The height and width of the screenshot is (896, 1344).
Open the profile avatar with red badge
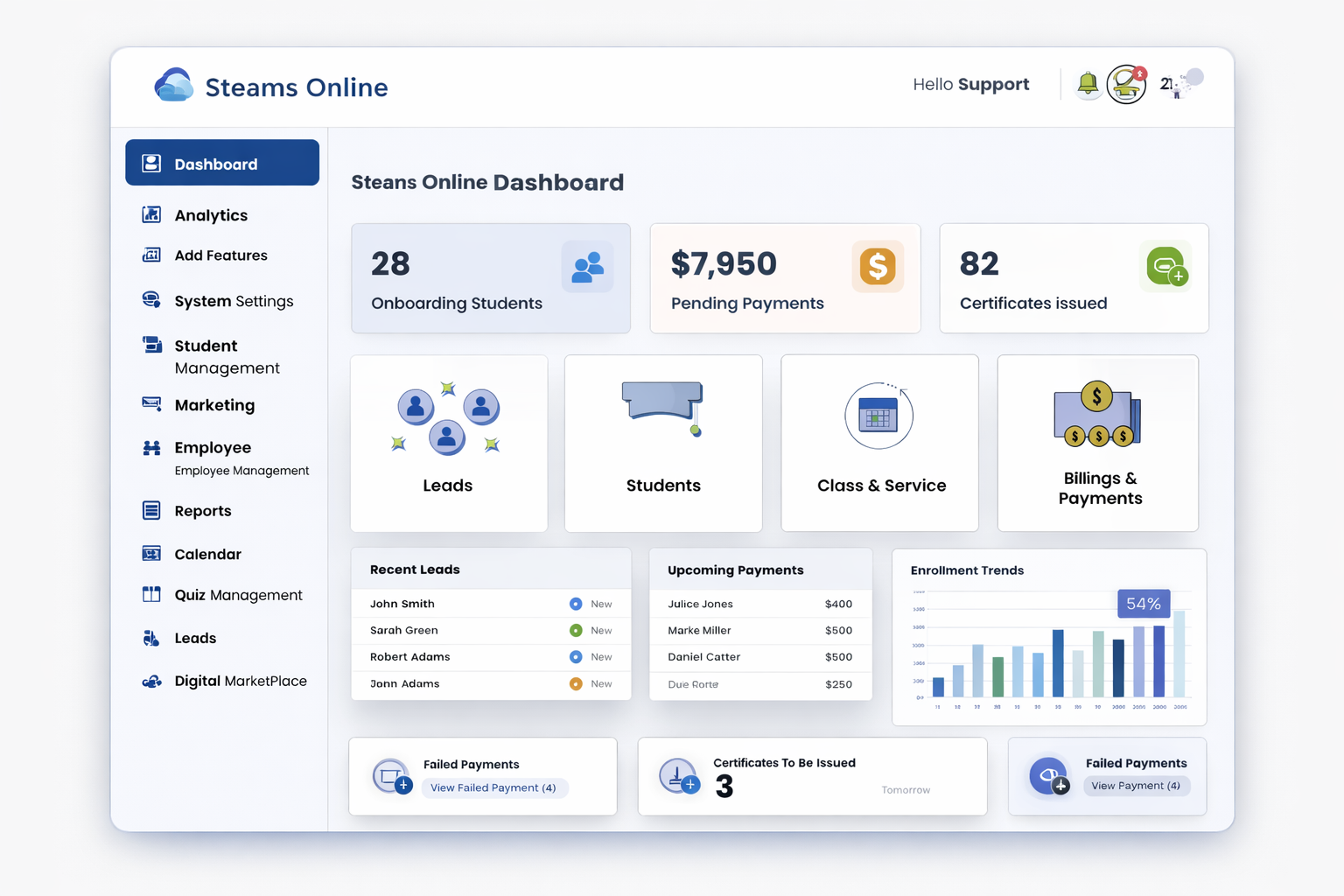pos(1126,84)
